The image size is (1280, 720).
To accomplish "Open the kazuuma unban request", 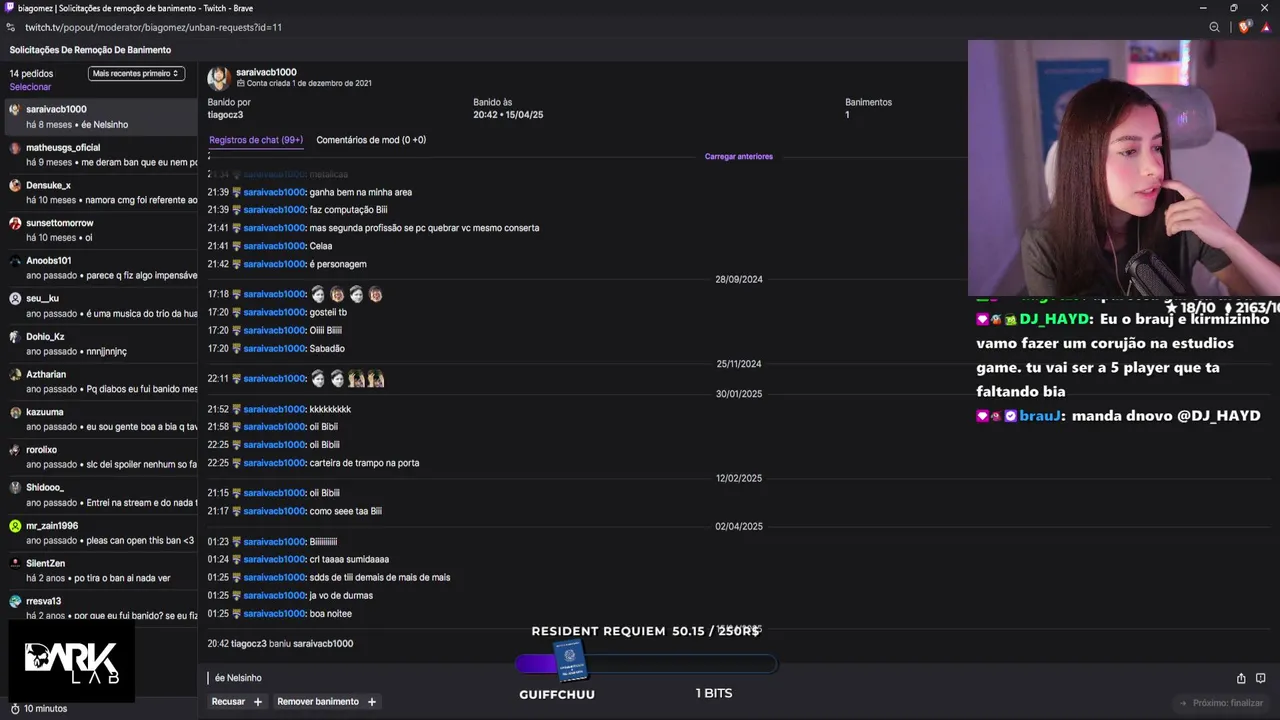I will [100, 419].
